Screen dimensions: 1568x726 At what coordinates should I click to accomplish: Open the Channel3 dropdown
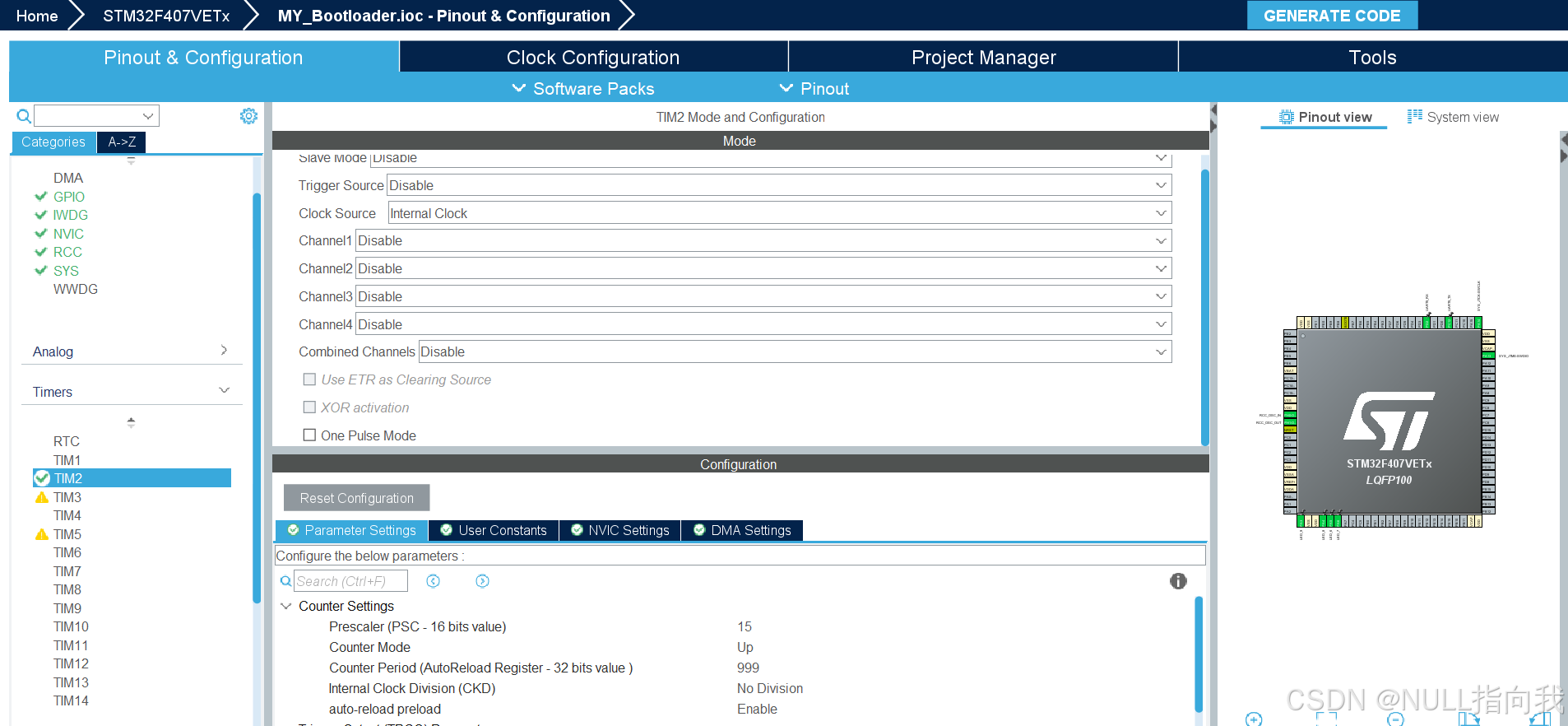pos(763,296)
